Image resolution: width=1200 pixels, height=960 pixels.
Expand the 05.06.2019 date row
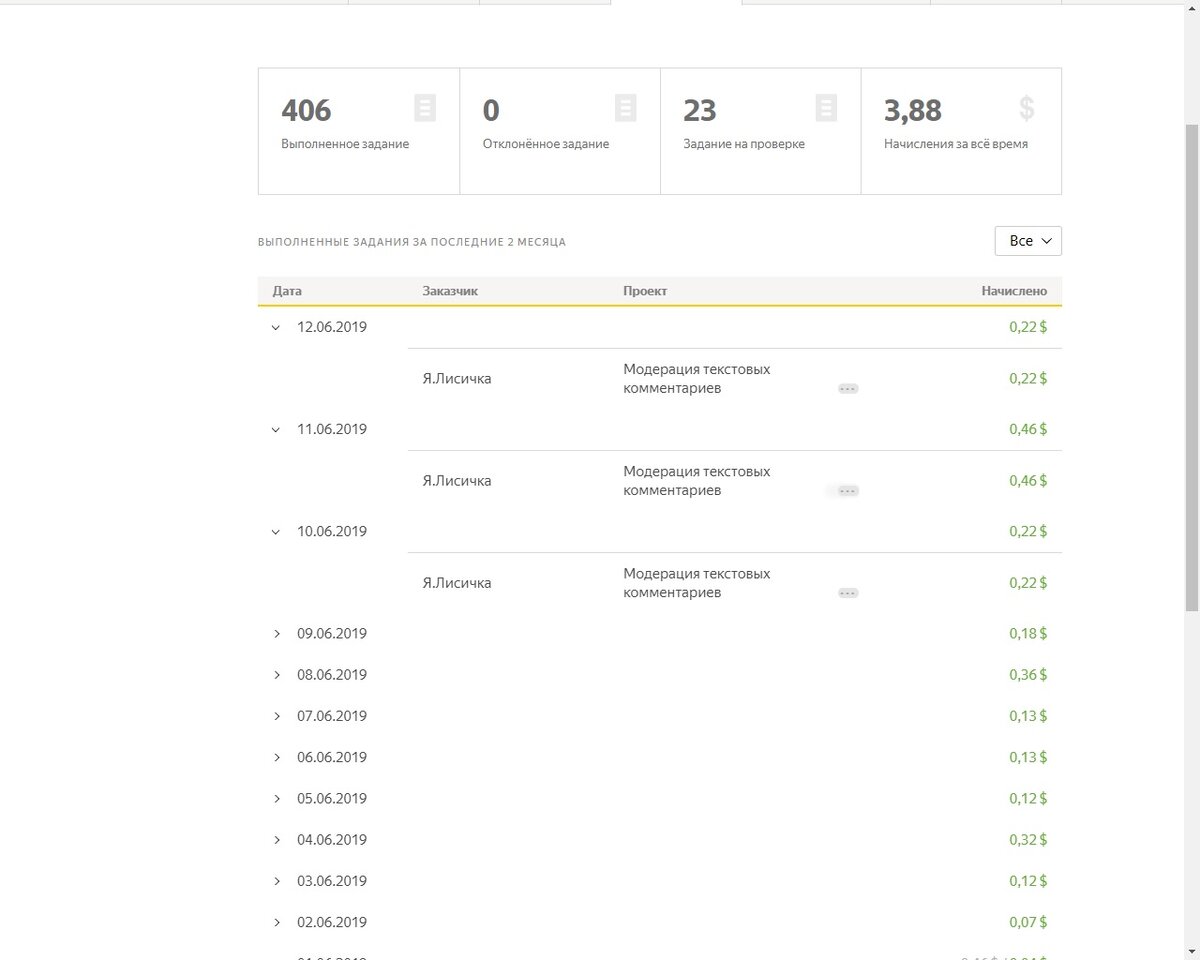277,798
